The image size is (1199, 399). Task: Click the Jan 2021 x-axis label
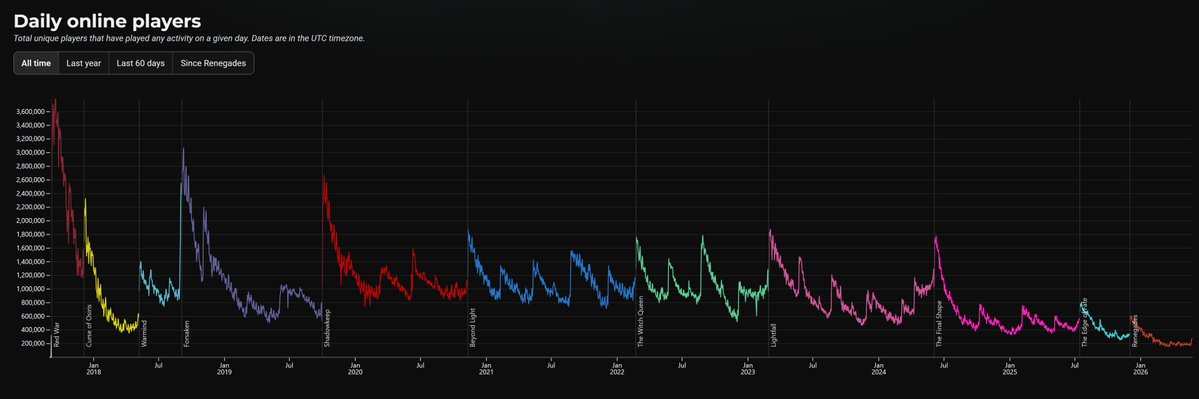tap(486, 369)
